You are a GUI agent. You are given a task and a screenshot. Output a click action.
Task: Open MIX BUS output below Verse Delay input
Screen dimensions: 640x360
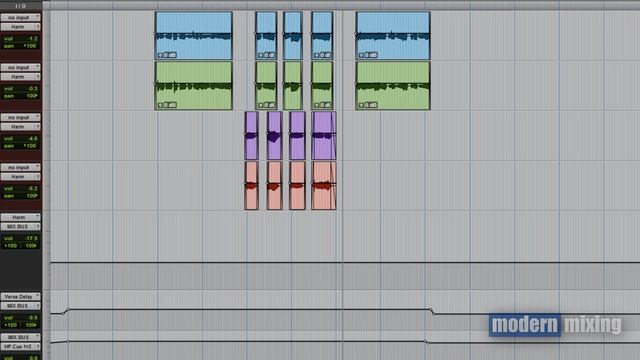[x=20, y=306]
